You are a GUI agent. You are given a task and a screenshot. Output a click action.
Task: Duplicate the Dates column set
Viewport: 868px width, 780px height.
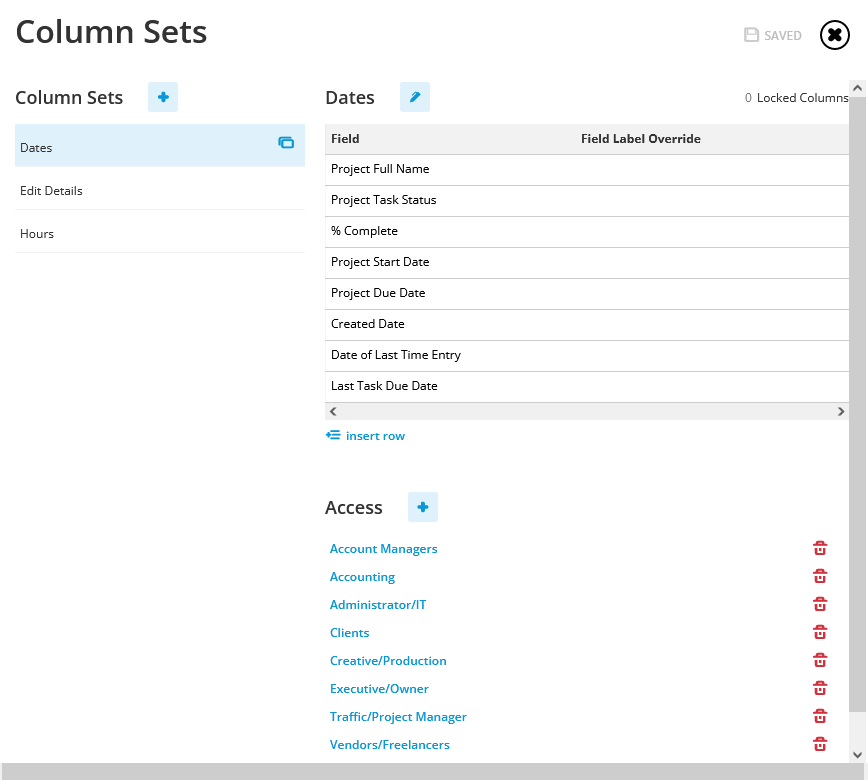(286, 143)
